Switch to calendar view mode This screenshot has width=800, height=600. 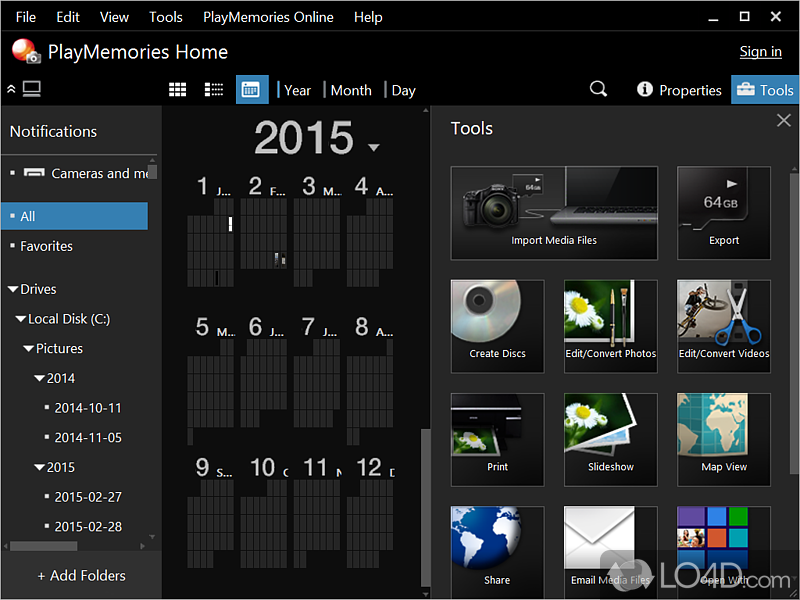(x=252, y=89)
